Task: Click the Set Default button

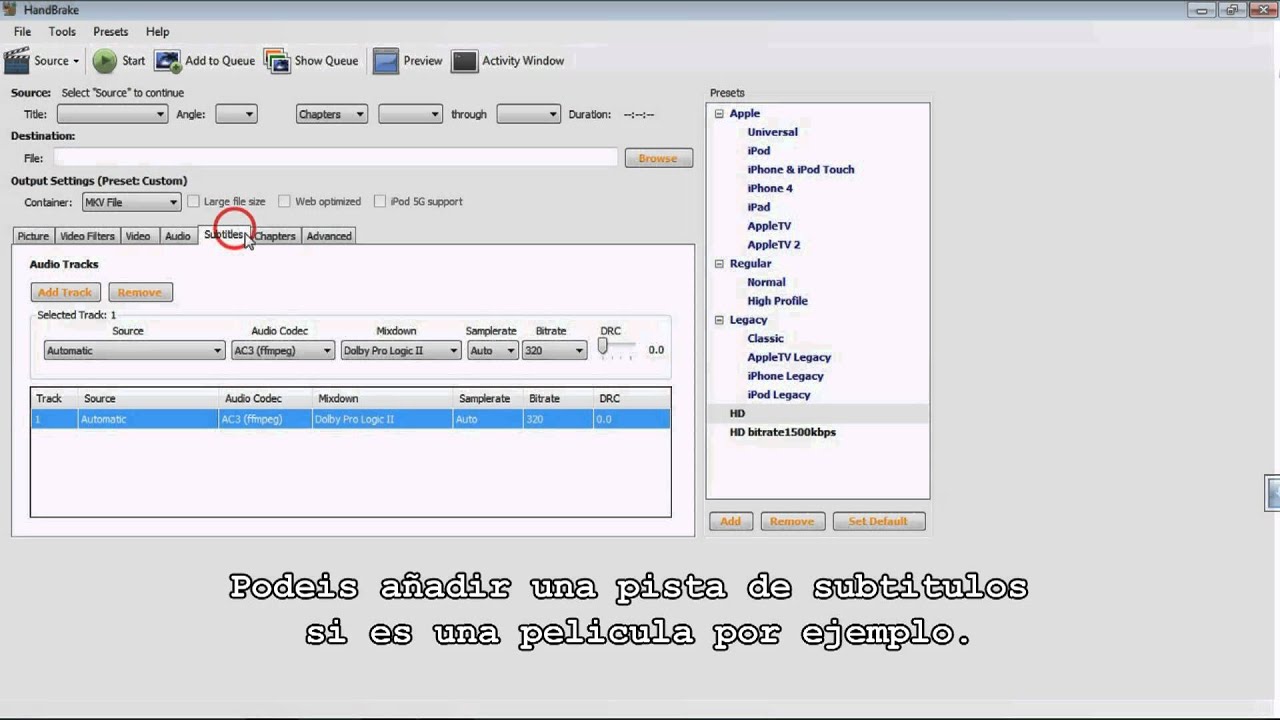Action: [878, 521]
